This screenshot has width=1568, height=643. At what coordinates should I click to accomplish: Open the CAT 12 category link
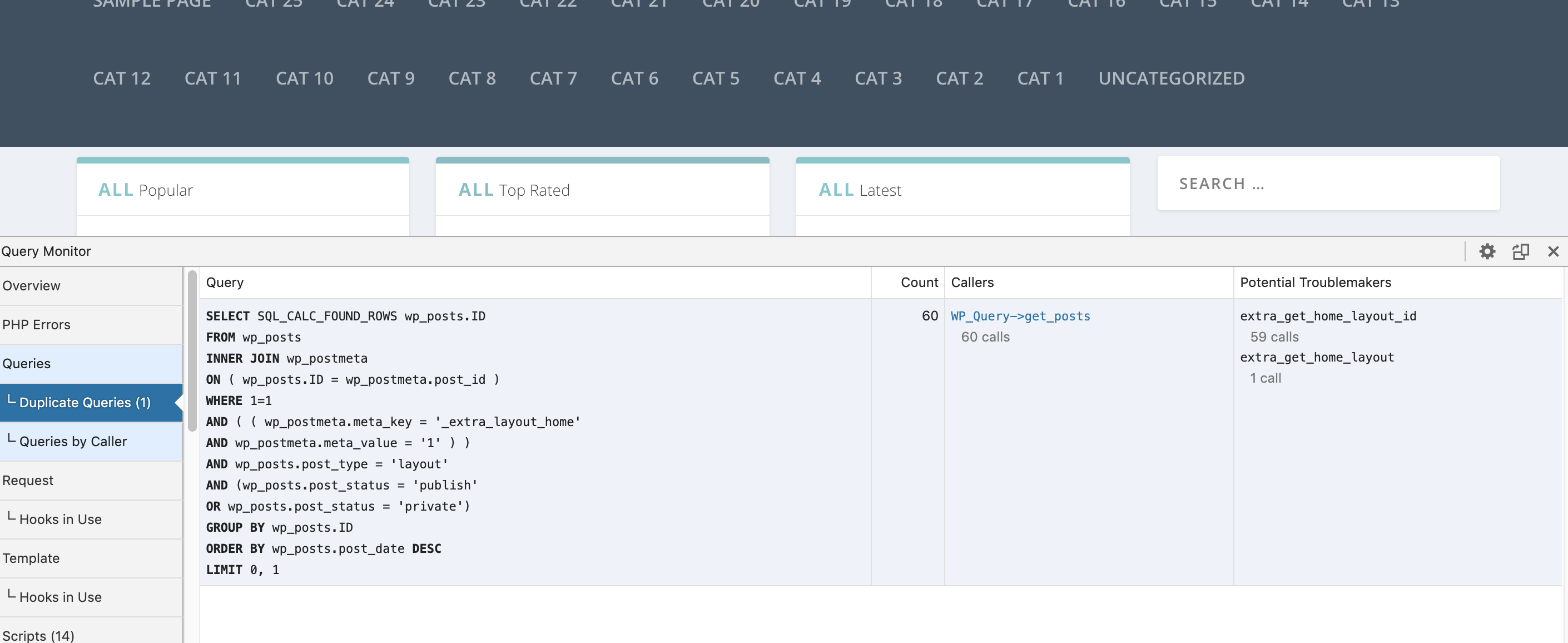tap(122, 78)
